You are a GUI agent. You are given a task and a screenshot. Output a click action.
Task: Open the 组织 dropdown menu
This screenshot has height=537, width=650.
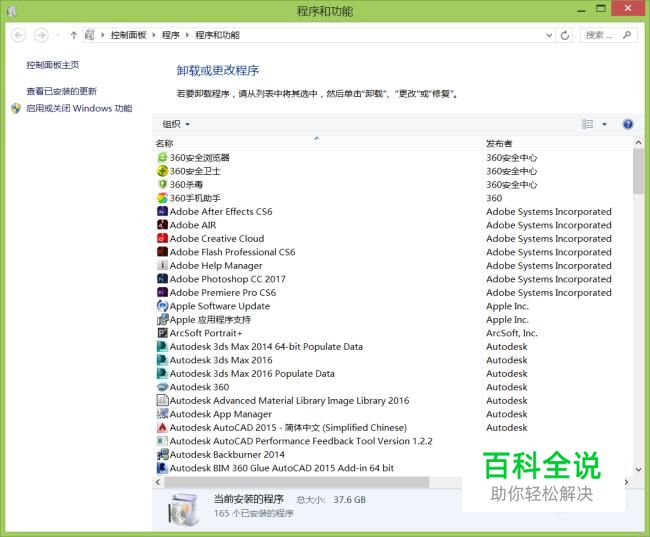point(176,124)
